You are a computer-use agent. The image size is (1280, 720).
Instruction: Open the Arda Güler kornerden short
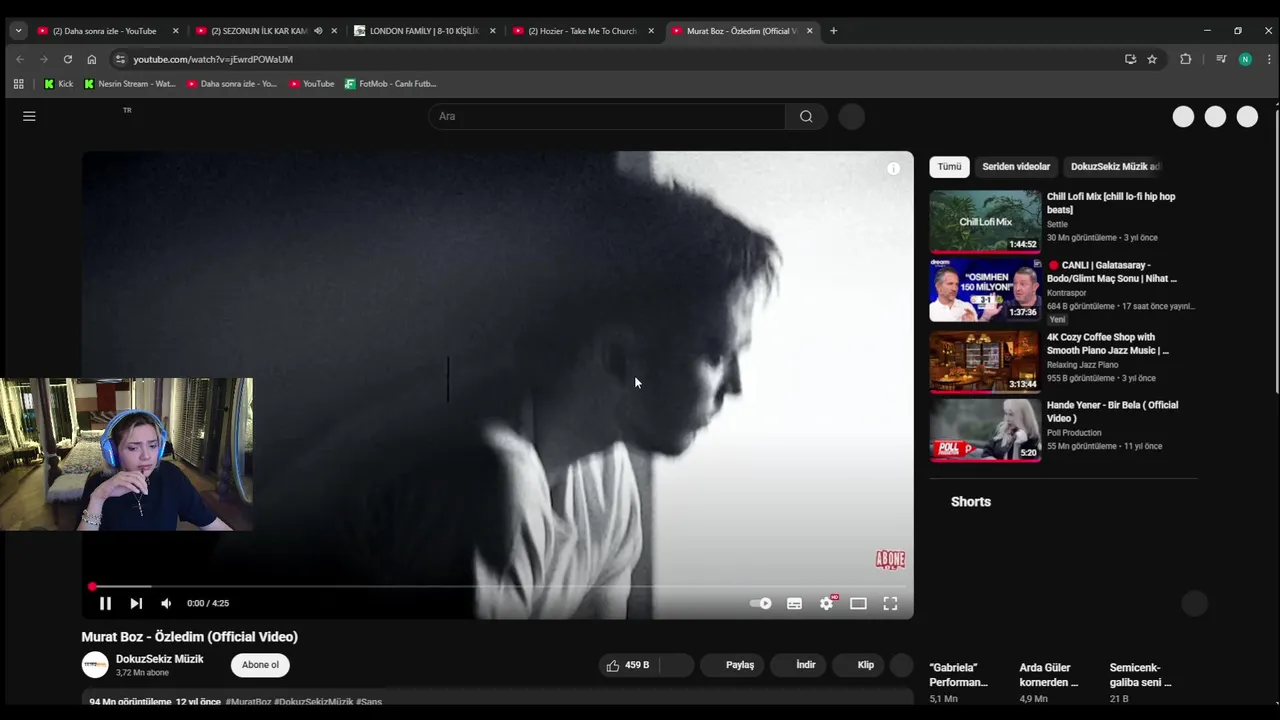1048,675
